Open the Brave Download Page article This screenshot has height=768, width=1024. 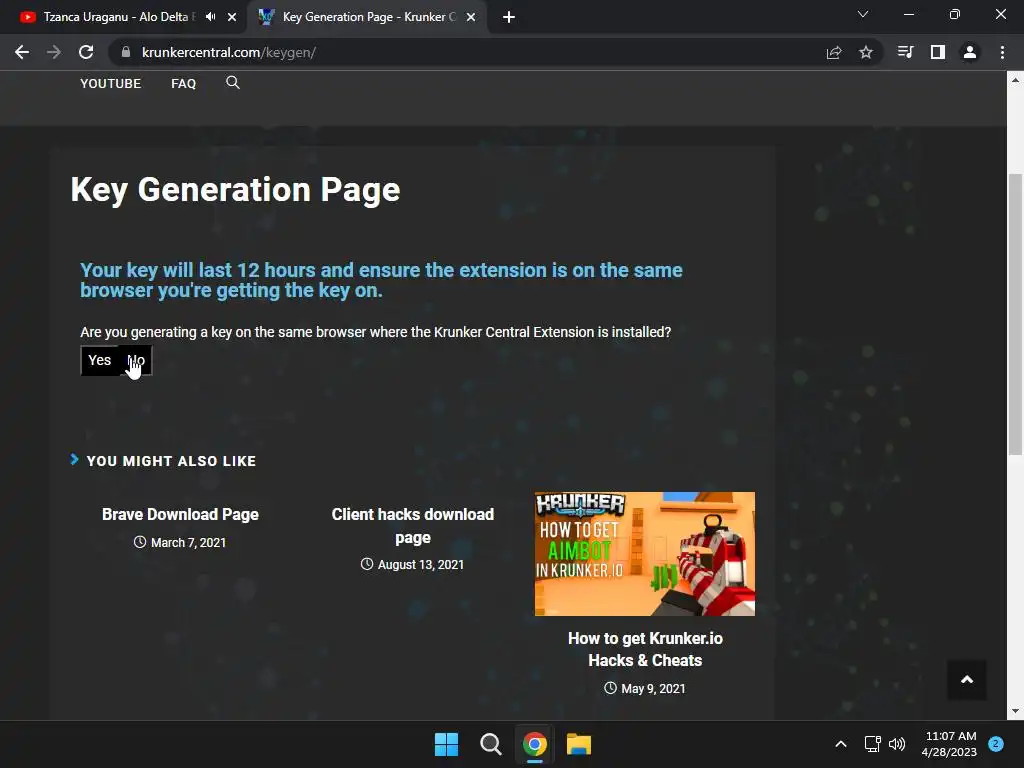(x=180, y=515)
